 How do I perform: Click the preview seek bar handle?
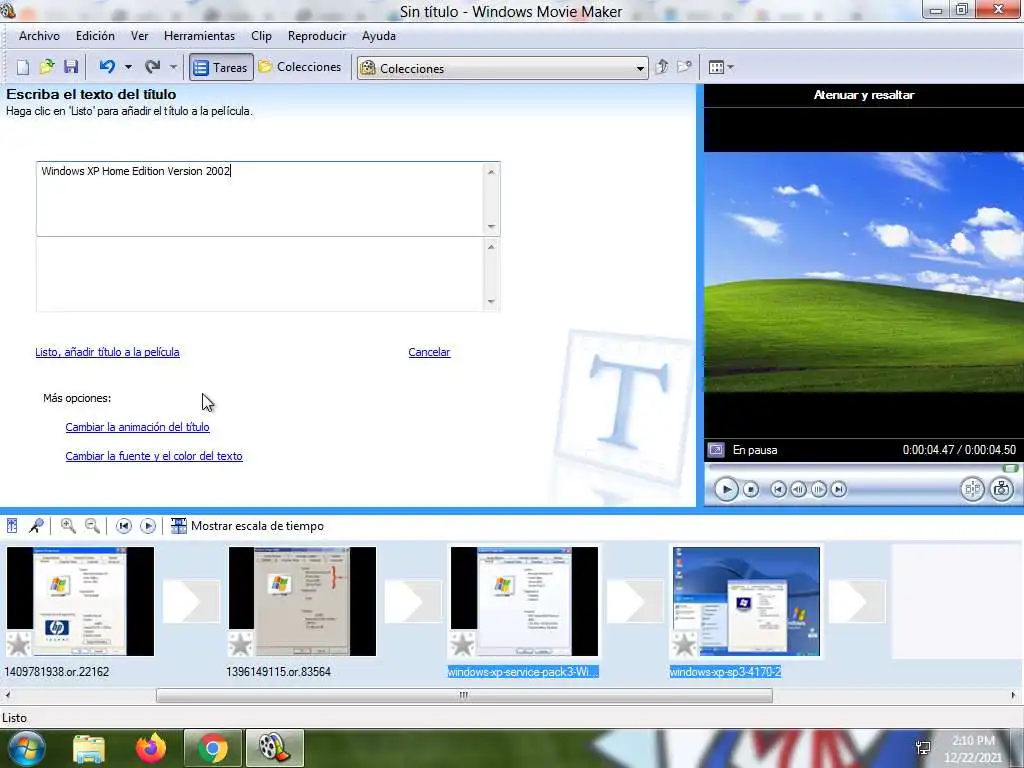(1010, 468)
